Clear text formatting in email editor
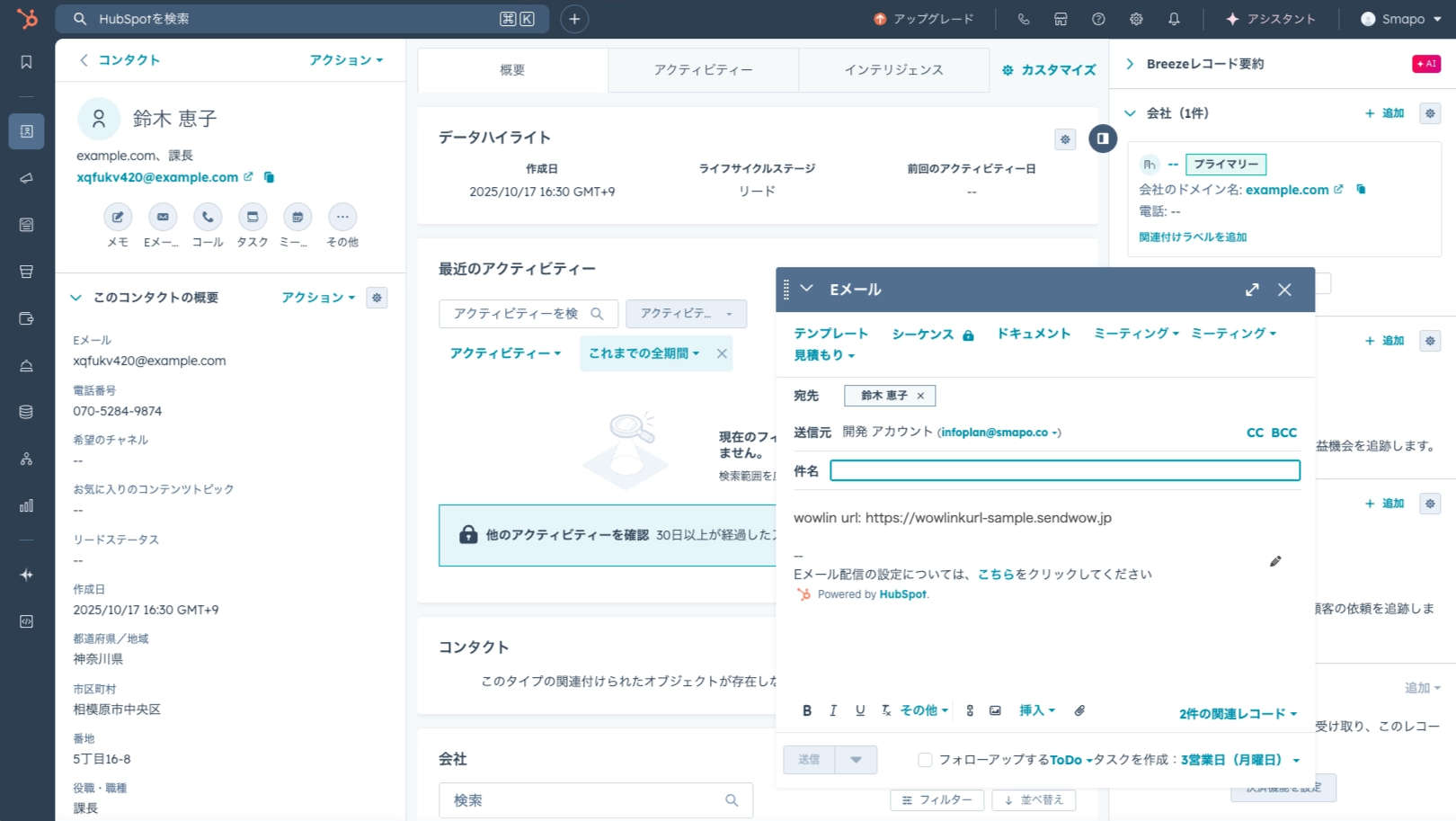Screen dimensions: 1456x821 (x=886, y=710)
